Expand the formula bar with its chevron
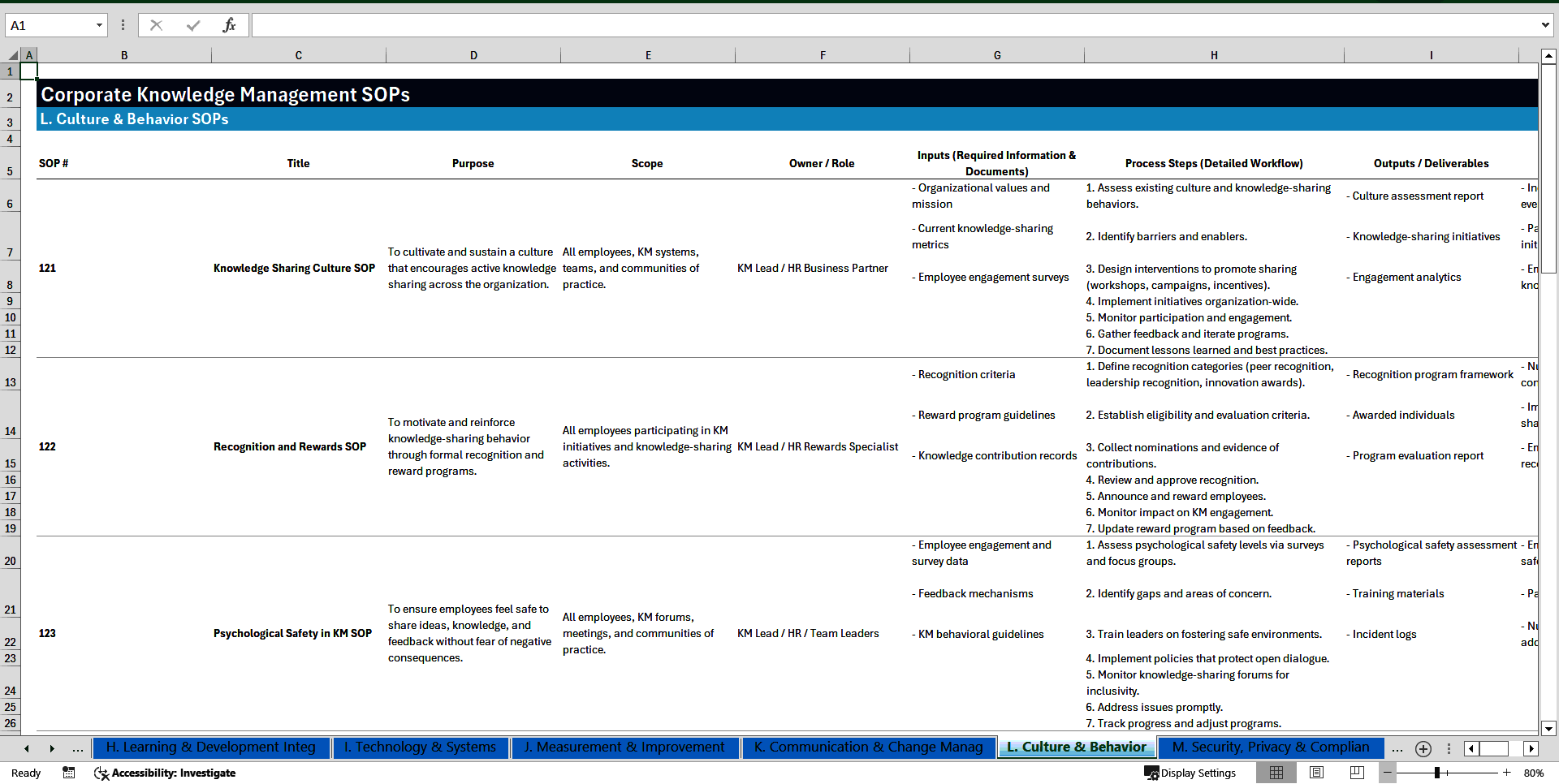1559x784 pixels. point(1545,24)
